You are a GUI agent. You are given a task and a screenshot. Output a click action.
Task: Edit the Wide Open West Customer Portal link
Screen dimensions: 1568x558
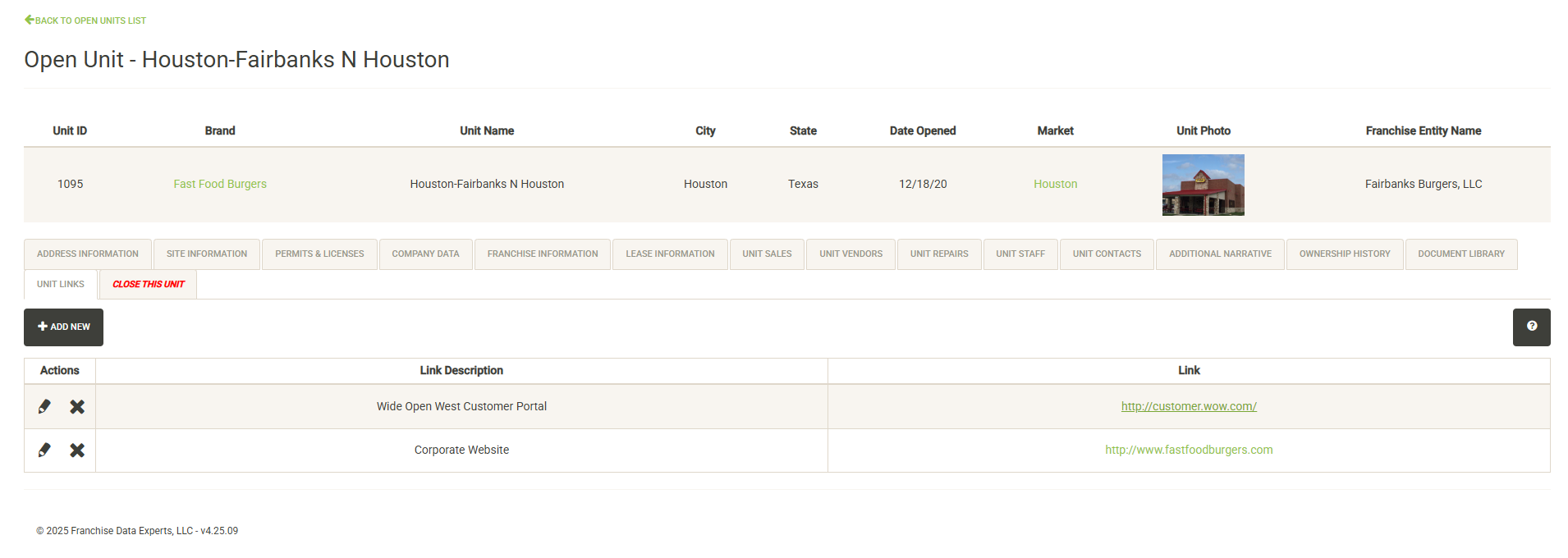[x=44, y=406]
